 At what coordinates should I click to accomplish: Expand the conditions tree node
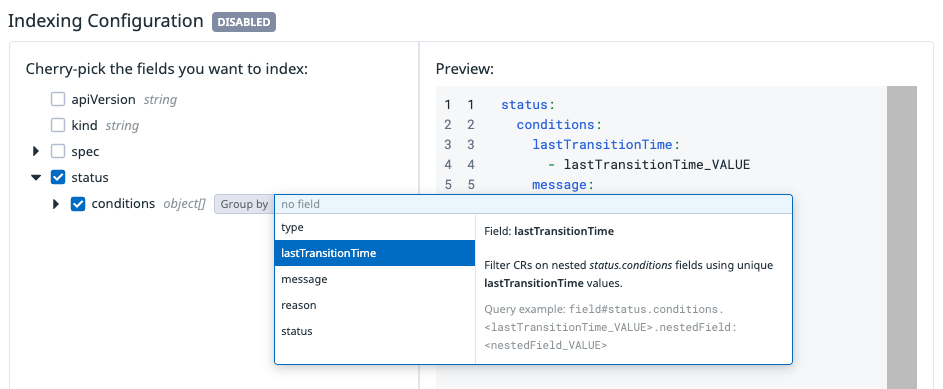coord(57,204)
